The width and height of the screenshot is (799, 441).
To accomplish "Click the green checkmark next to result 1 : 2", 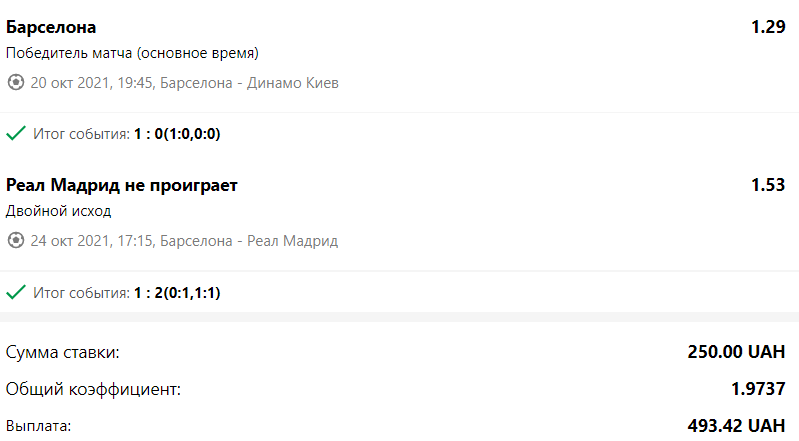I will 15,292.
